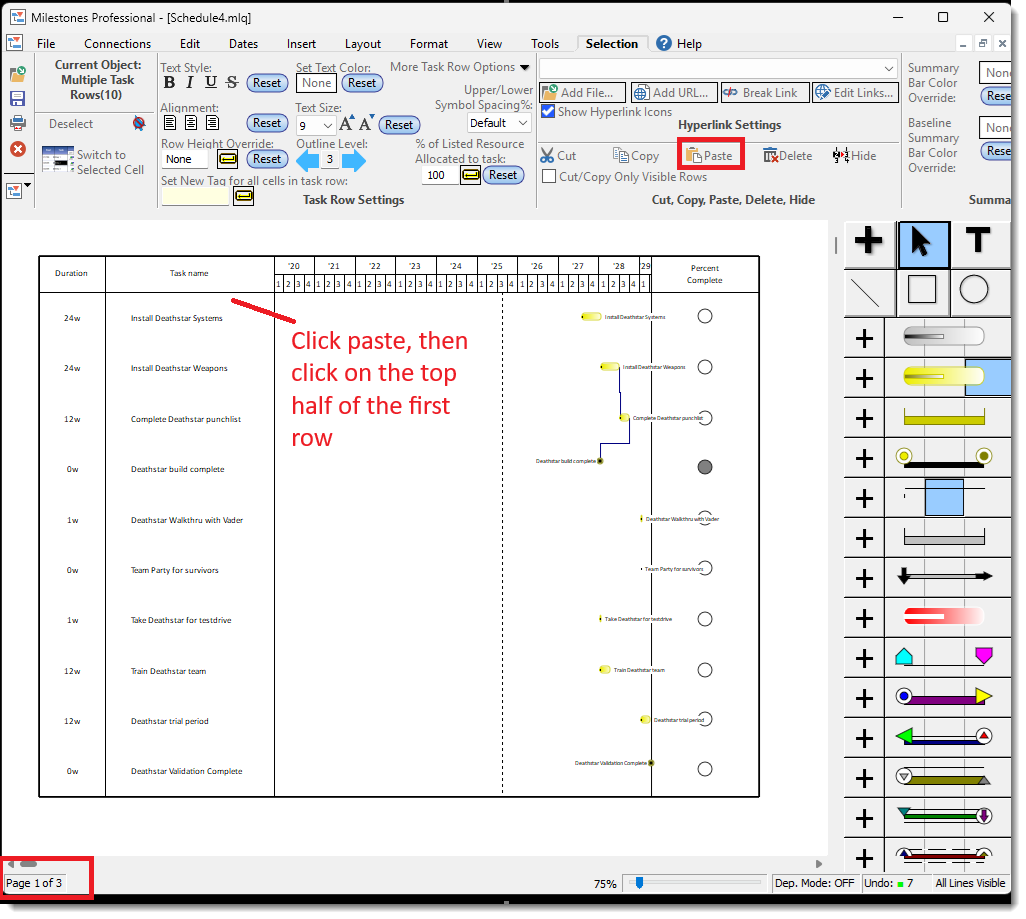Open the Symbol Spacing Default dropdown
Viewport: 1026px width, 919px height.
(524, 123)
